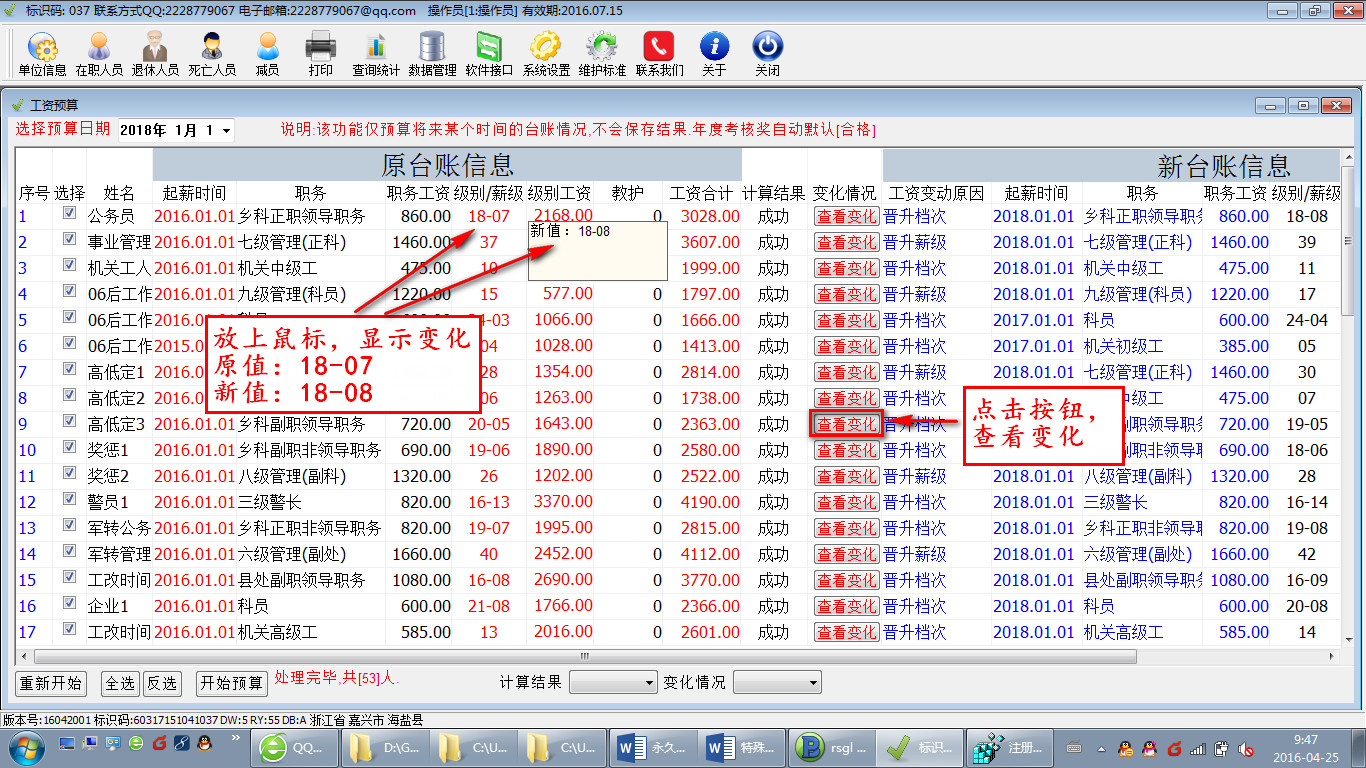Click the 全选 select all button
Image resolution: width=1366 pixels, height=768 pixels.
[x=120, y=683]
